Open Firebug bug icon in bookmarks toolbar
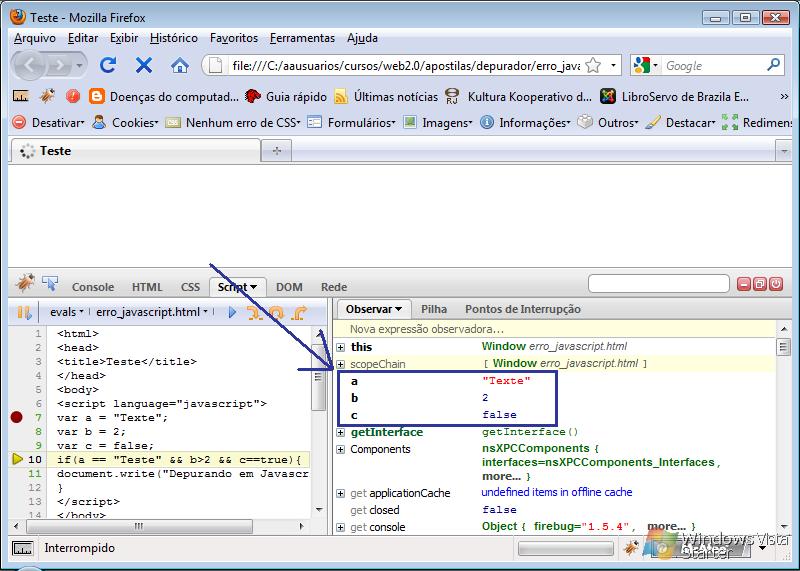Screen dimensions: 800x571 [47, 96]
